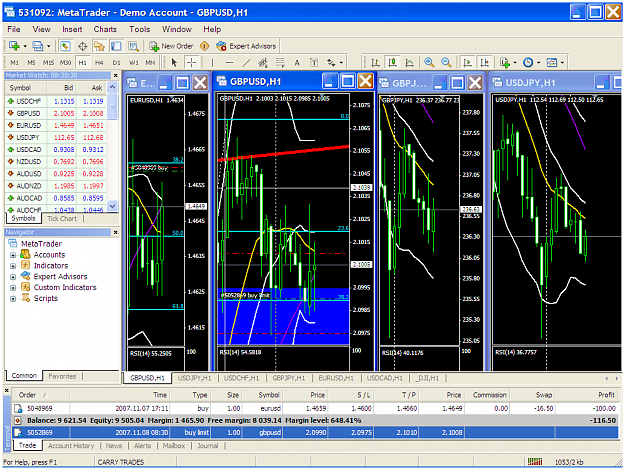The image size is (625, 470).
Task: Click the Expert Advisors toolbar button
Action: click(x=246, y=46)
